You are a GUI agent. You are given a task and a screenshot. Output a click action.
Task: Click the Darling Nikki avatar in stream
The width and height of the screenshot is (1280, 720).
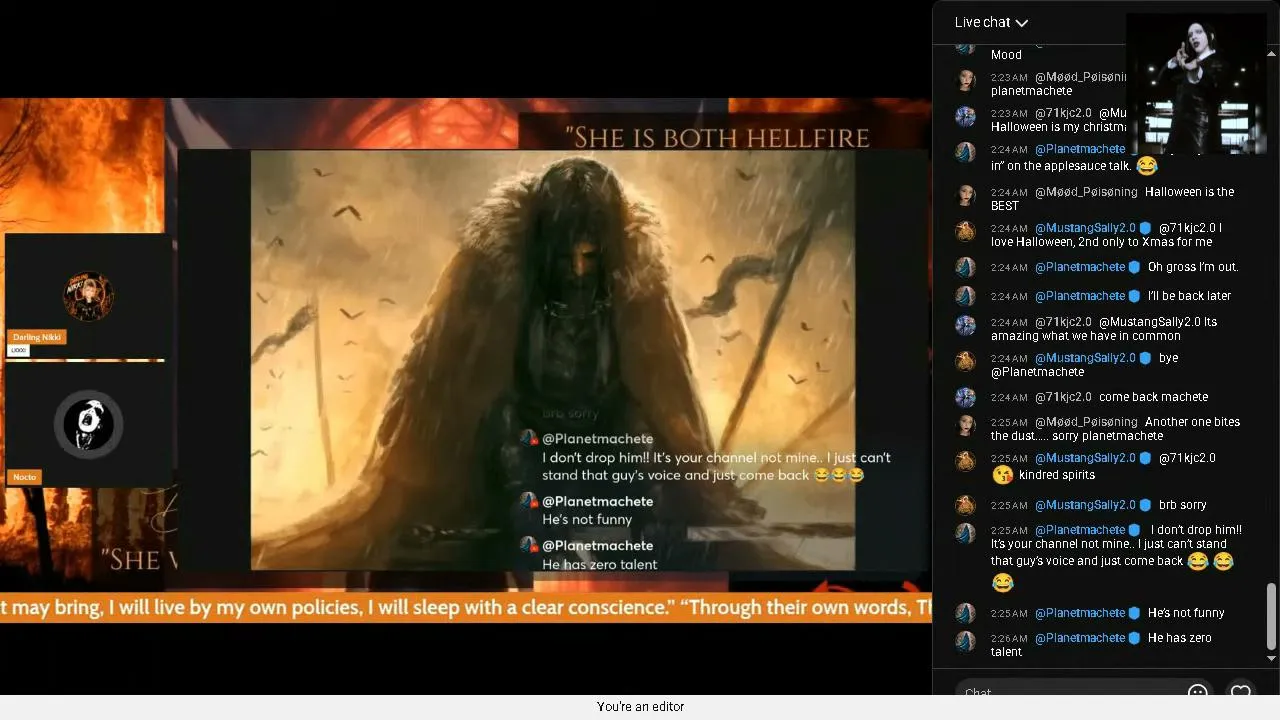click(x=88, y=296)
